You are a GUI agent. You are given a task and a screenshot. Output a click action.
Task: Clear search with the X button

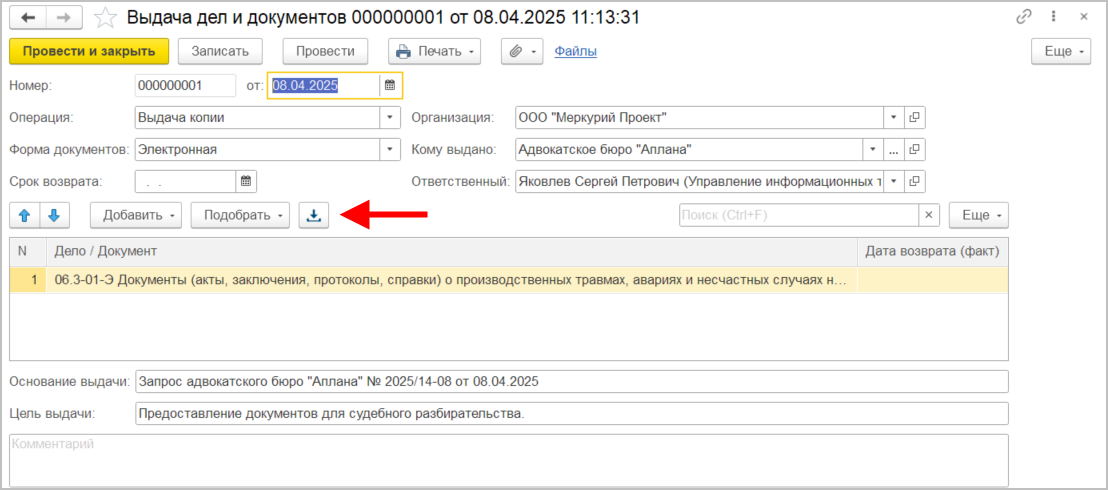point(929,216)
